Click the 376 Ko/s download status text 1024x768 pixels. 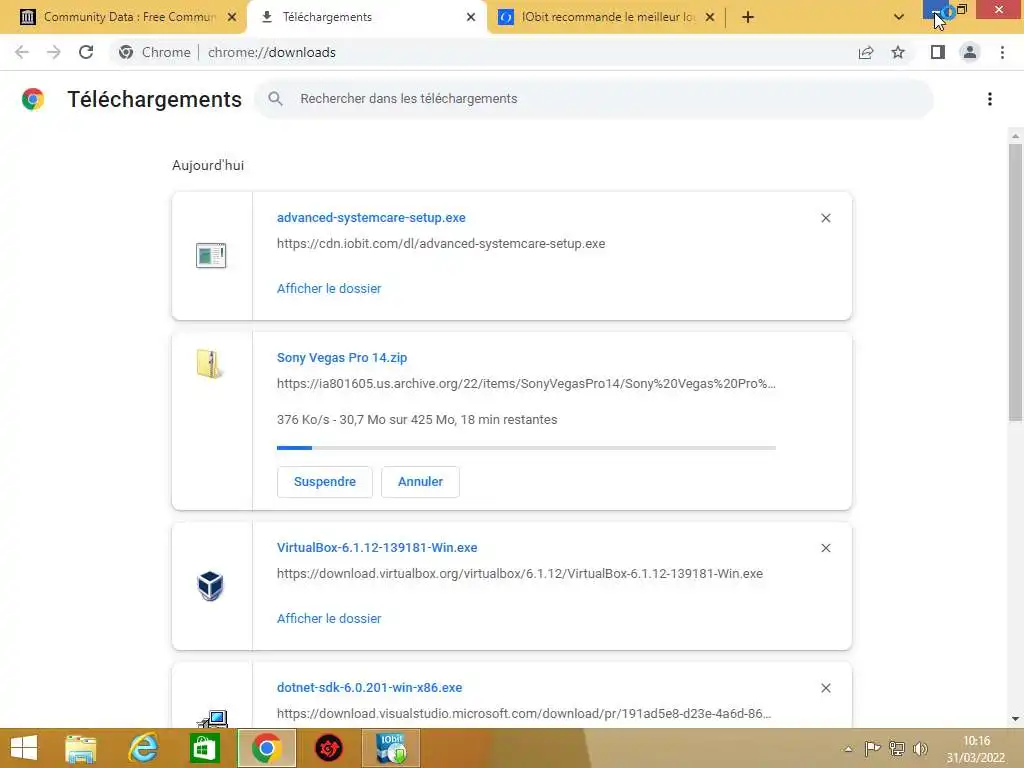[x=417, y=420]
